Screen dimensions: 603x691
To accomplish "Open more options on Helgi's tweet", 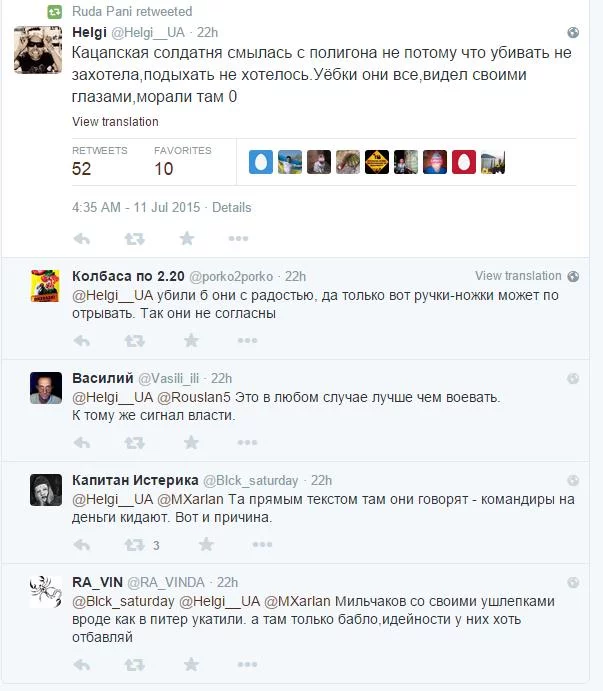I will pos(238,238).
